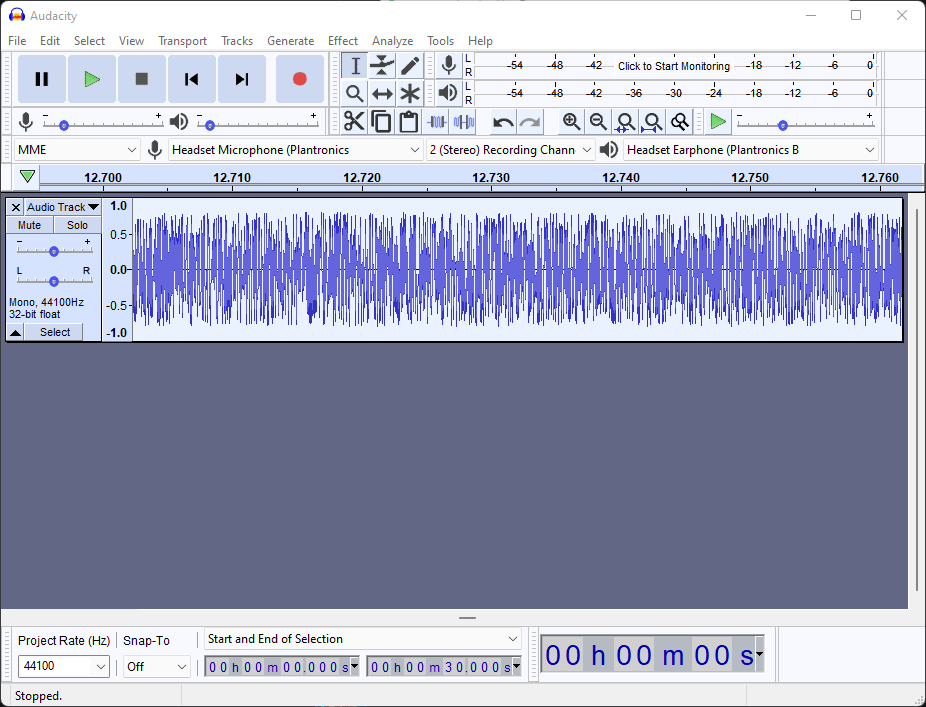Click the Skip to Start button
This screenshot has height=707, width=926.
[192, 79]
